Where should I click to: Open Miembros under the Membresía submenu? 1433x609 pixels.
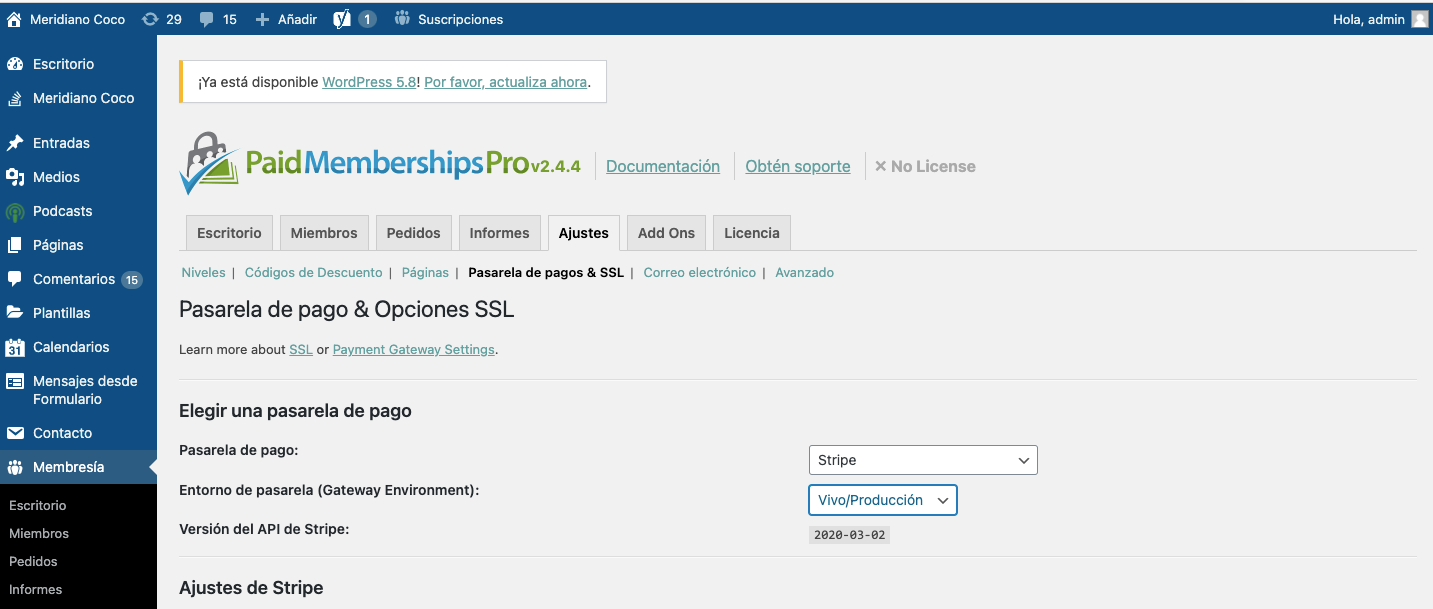39,533
